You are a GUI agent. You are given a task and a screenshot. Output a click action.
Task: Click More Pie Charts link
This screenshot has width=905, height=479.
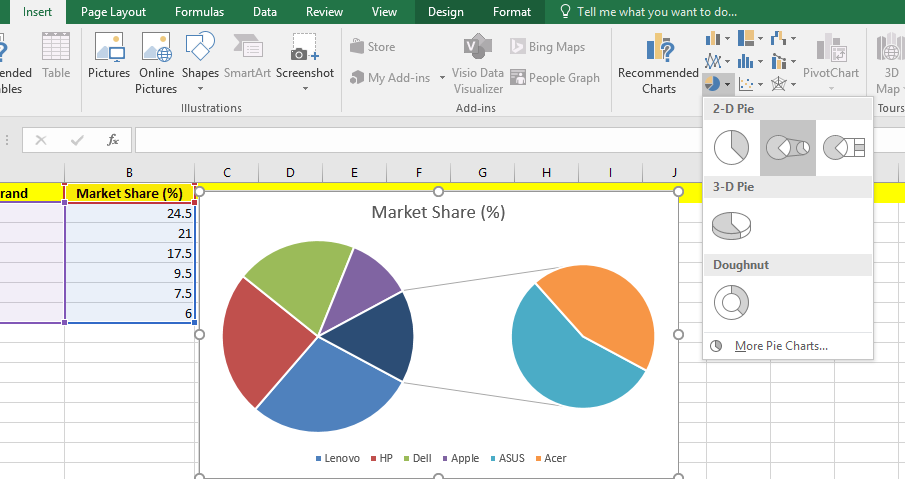pyautogui.click(x=780, y=346)
